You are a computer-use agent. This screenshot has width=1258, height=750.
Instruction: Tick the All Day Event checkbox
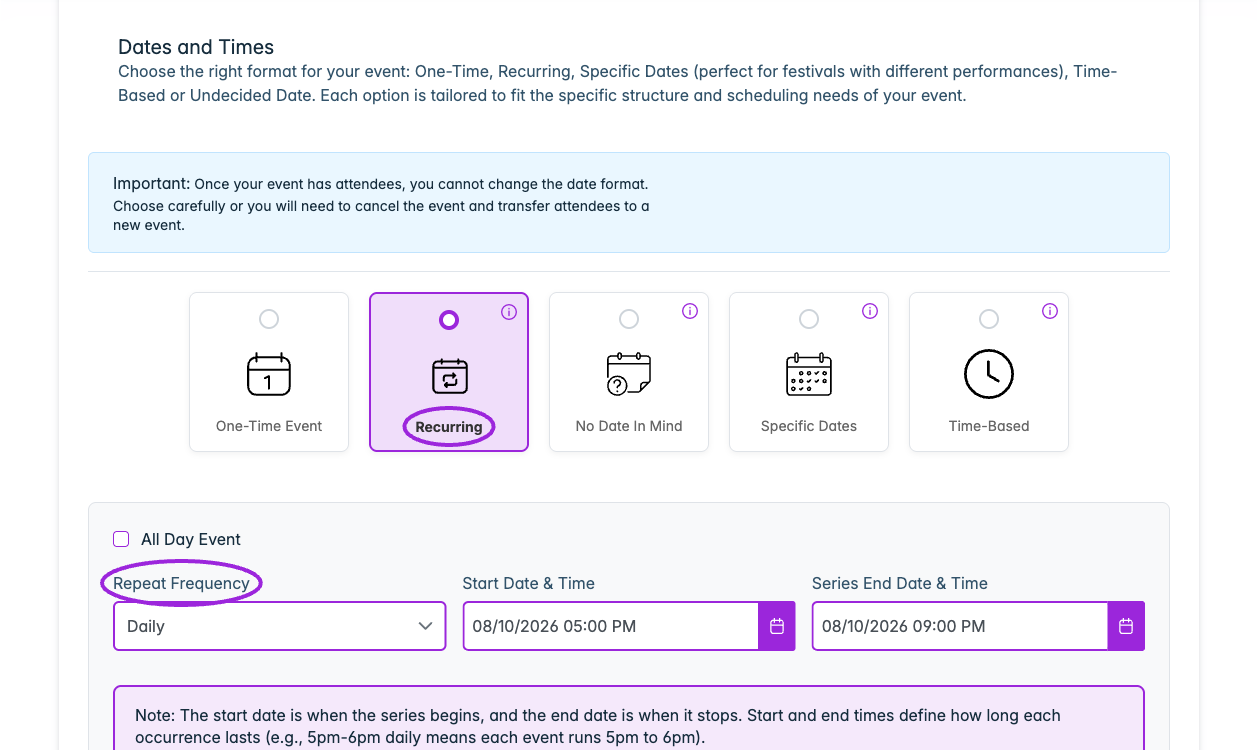(121, 539)
